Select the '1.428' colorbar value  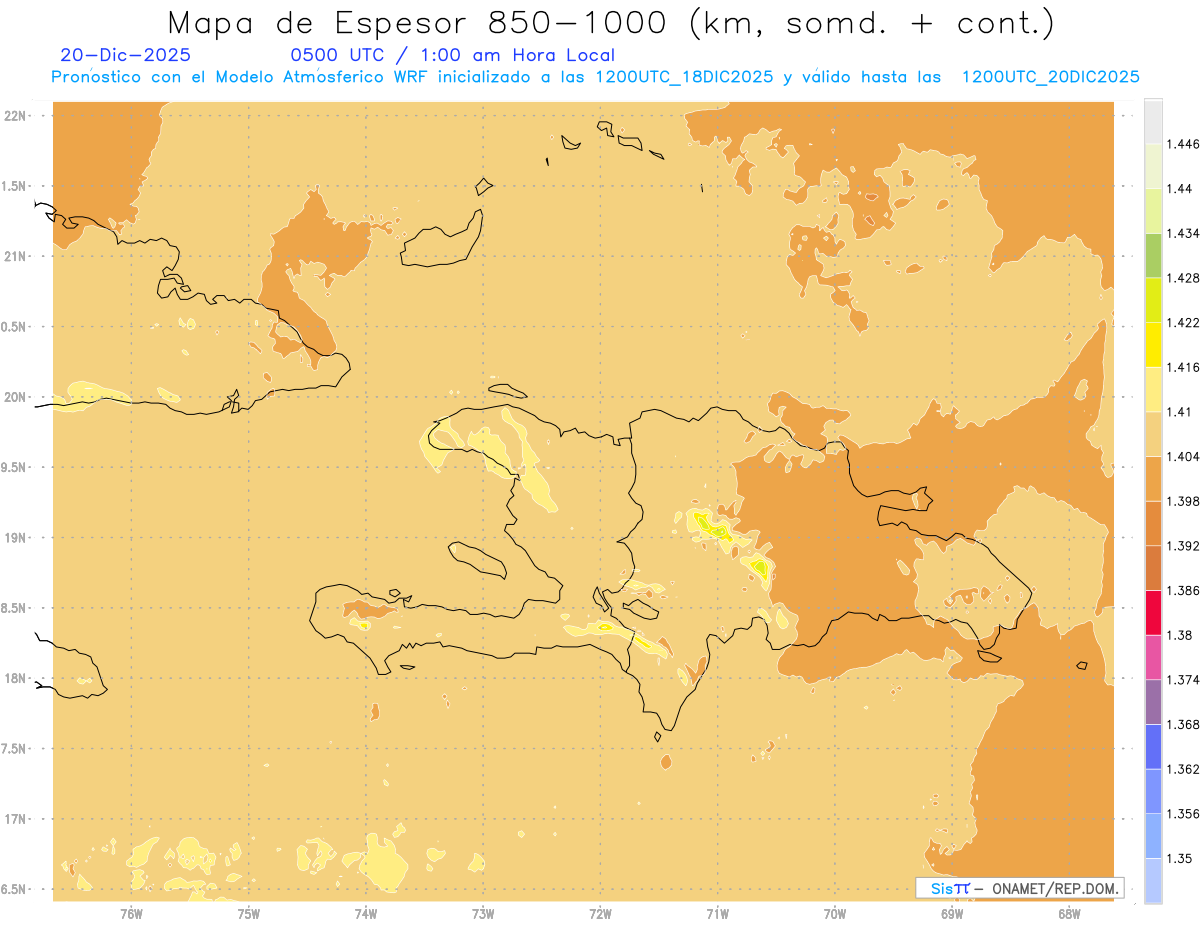pyautogui.click(x=1183, y=278)
